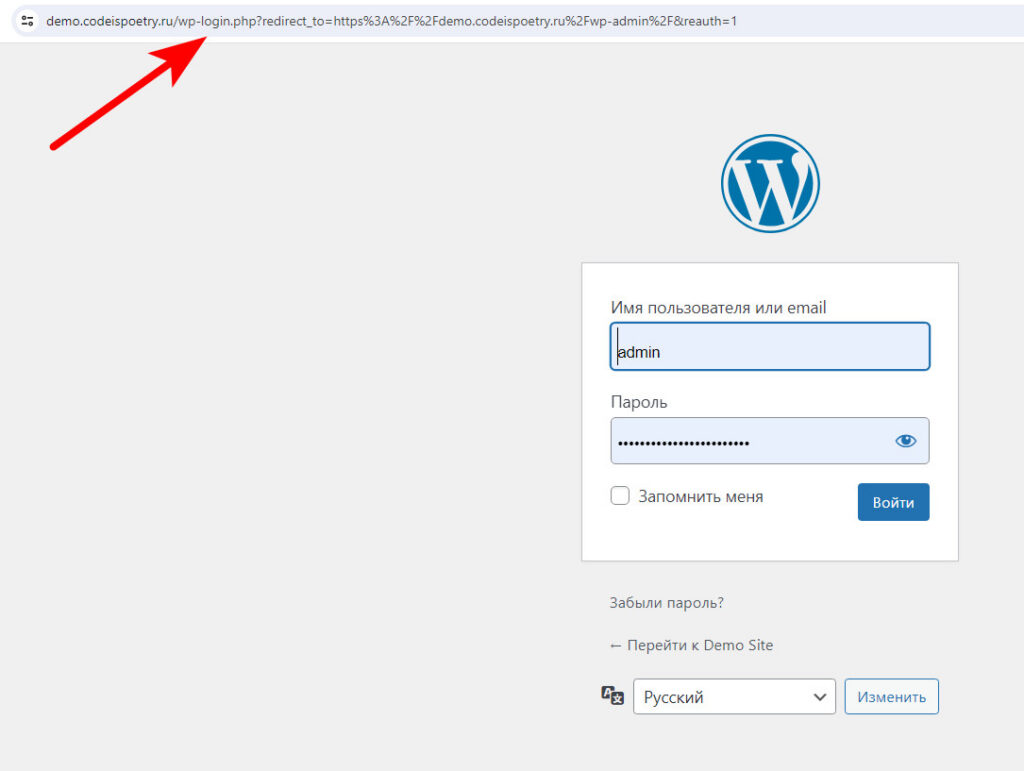Follow the "Перейти к Demo Site" link
The height and width of the screenshot is (771, 1024).
pos(691,645)
